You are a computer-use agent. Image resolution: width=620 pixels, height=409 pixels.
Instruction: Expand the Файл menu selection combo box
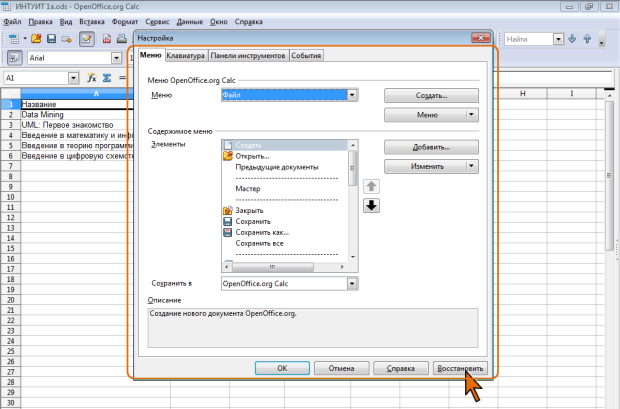[x=353, y=94]
